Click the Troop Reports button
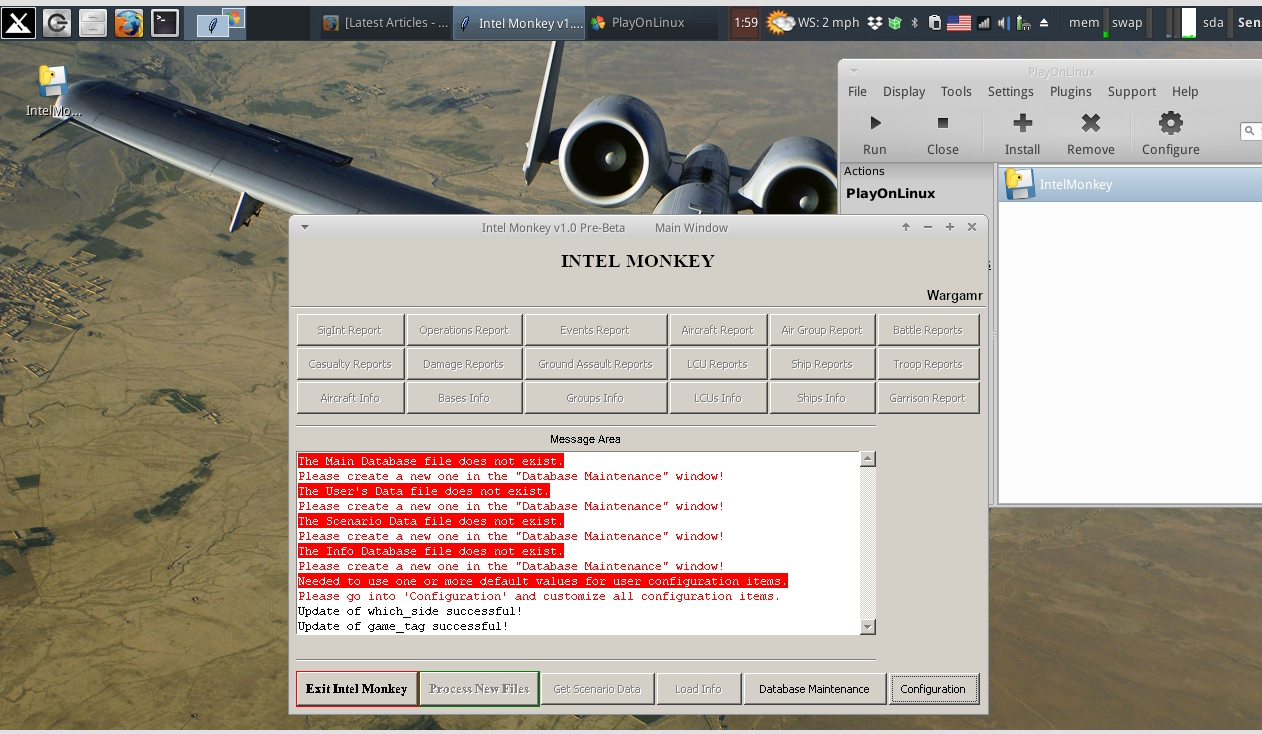 click(x=928, y=364)
